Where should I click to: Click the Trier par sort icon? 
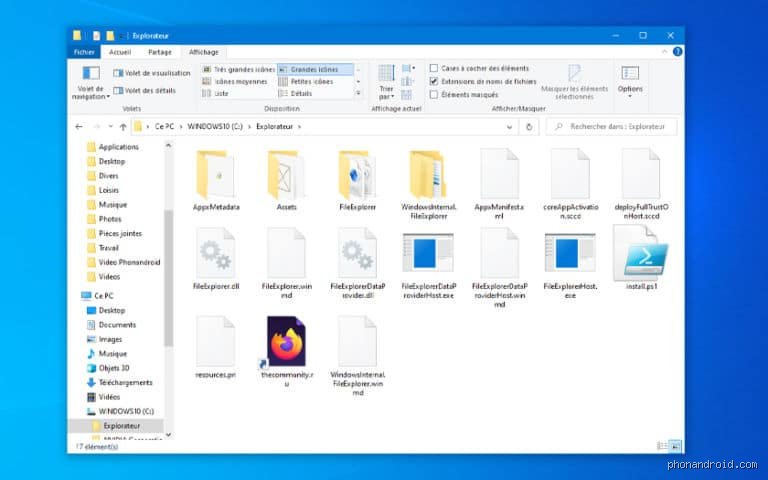tap(386, 73)
